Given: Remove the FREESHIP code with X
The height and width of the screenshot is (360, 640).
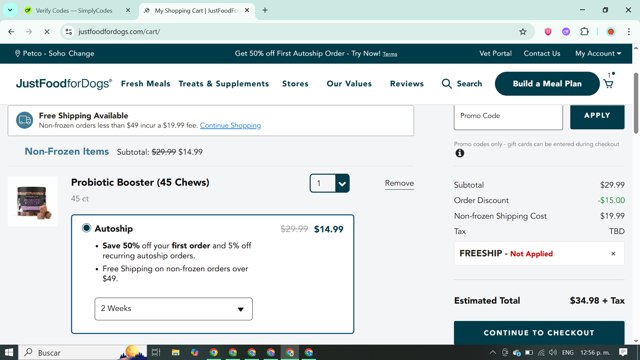Looking at the screenshot, I should (613, 253).
